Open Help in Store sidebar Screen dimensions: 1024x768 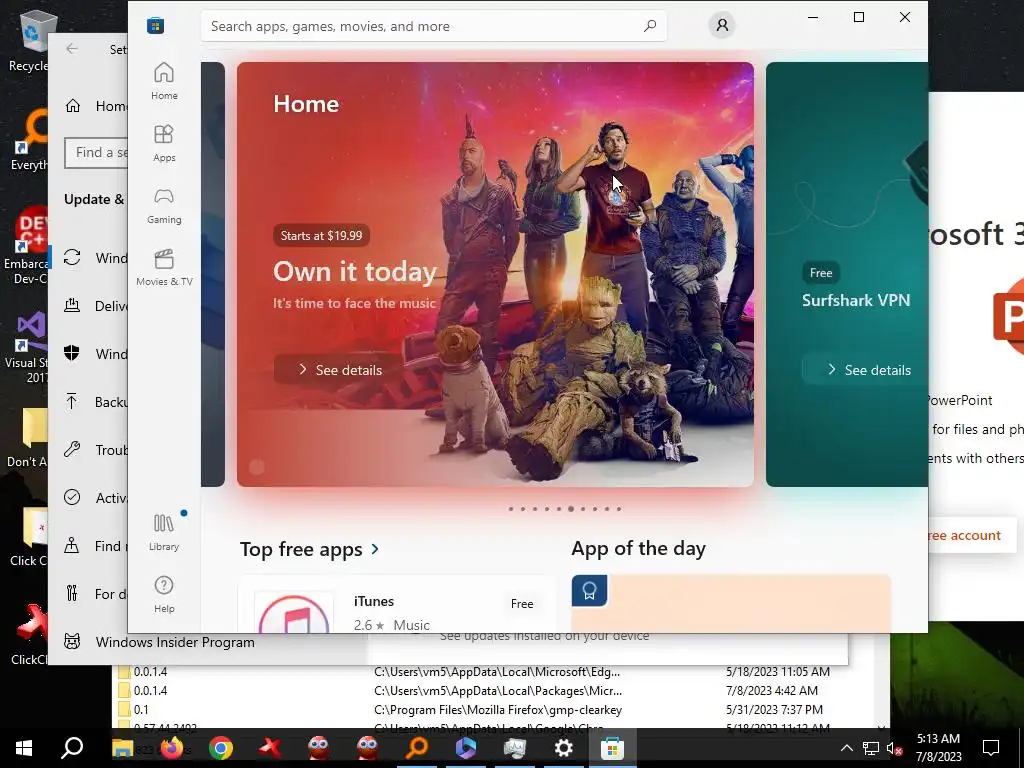pos(164,594)
